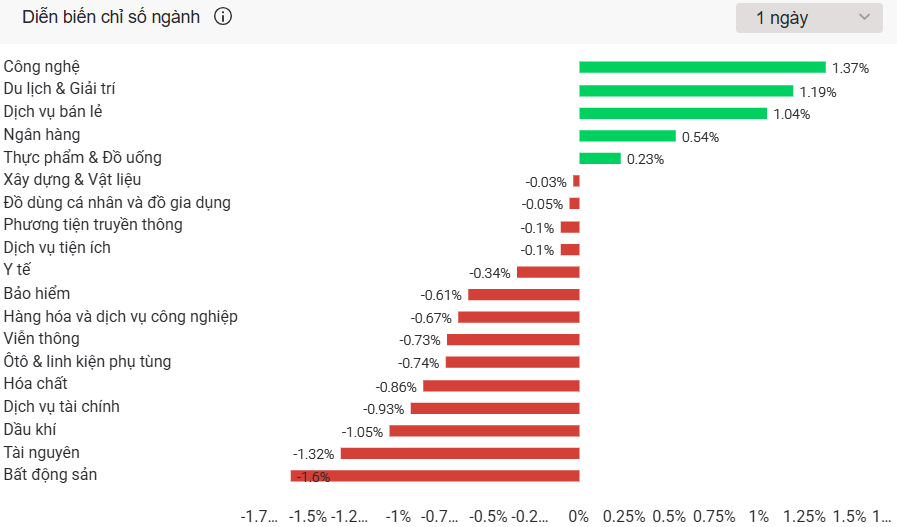Click the Dầu khí bar
This screenshot has height=527, width=897.
pyautogui.click(x=484, y=431)
